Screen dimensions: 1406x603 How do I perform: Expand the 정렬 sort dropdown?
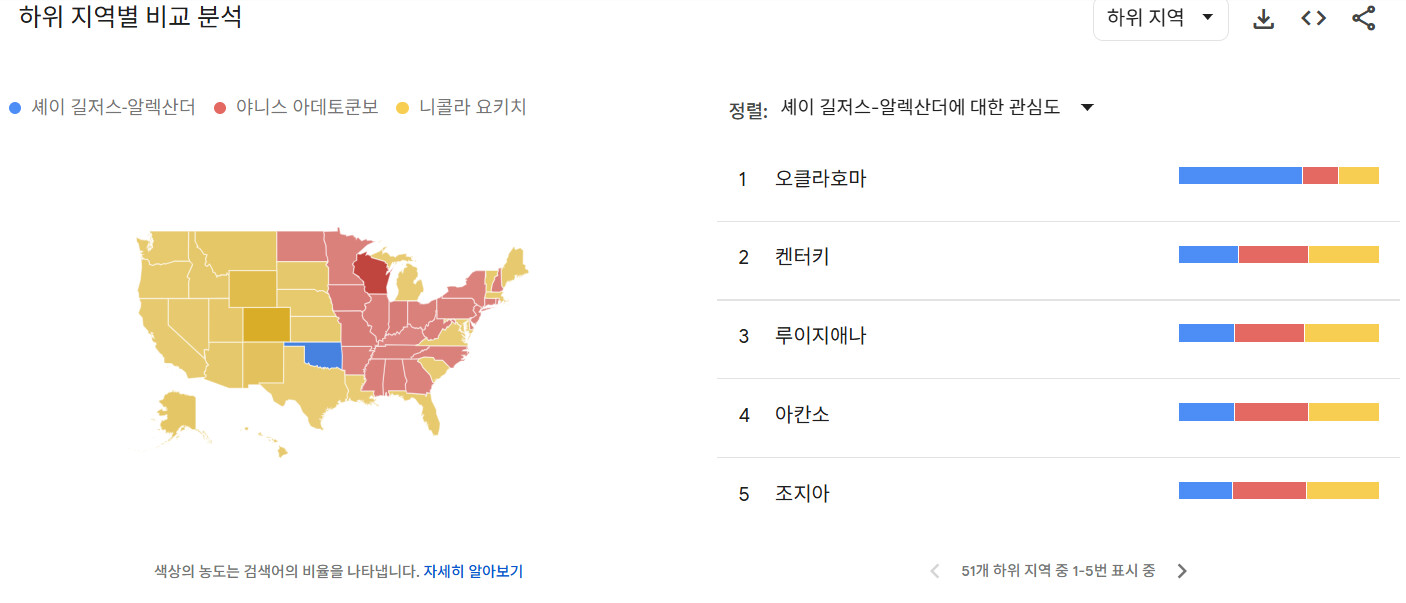click(x=920, y=108)
